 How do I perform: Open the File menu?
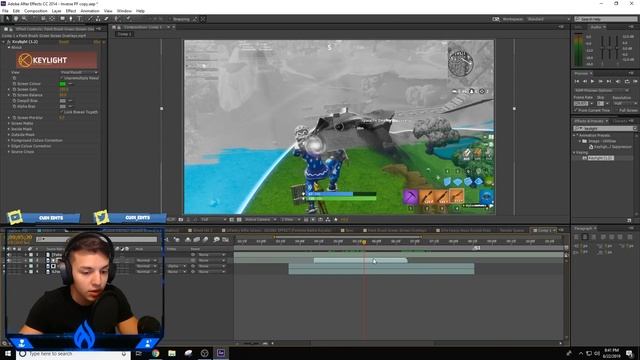5,11
